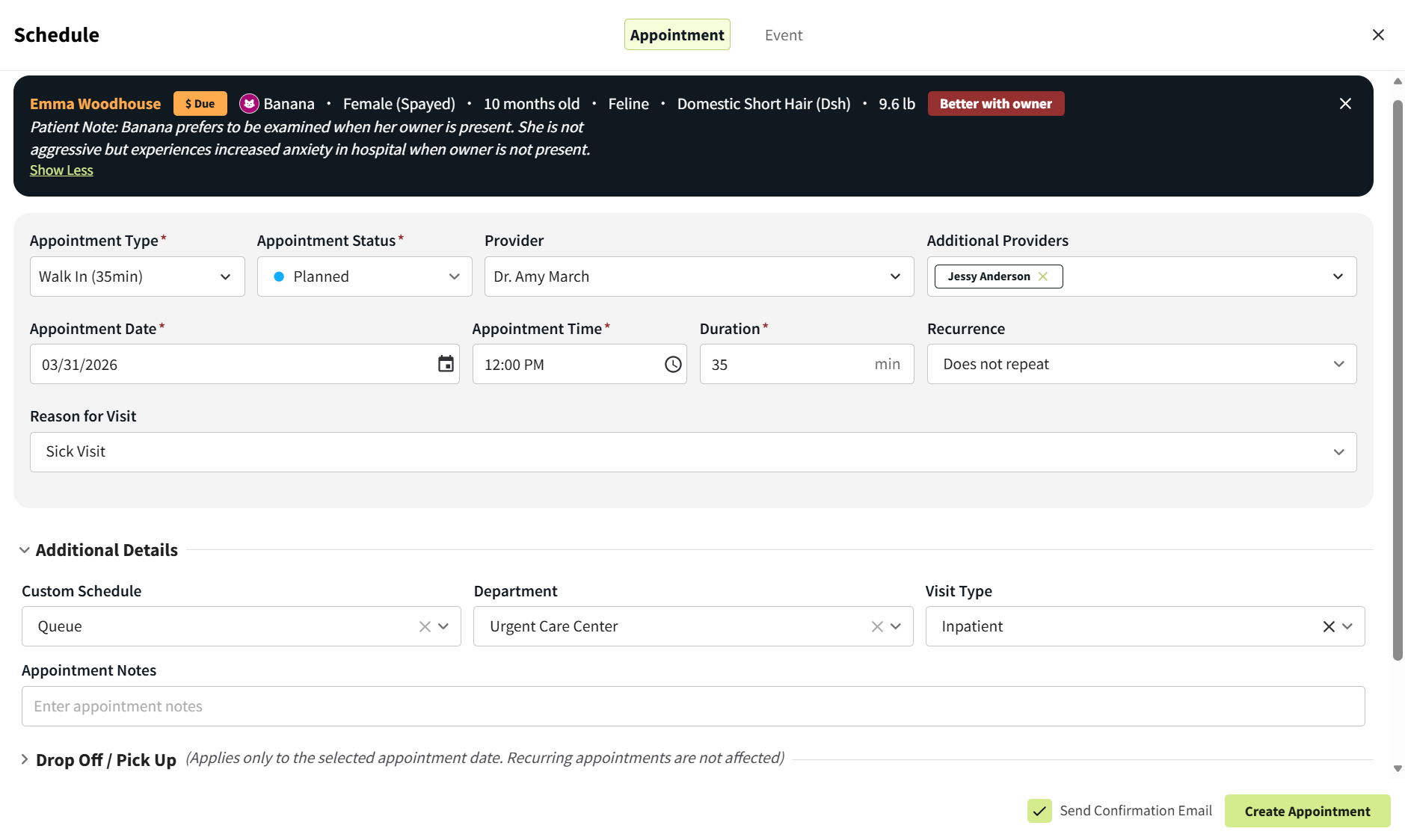Image resolution: width=1405 pixels, height=840 pixels.
Task: Collapse the Additional Details section
Action: pyautogui.click(x=25, y=550)
